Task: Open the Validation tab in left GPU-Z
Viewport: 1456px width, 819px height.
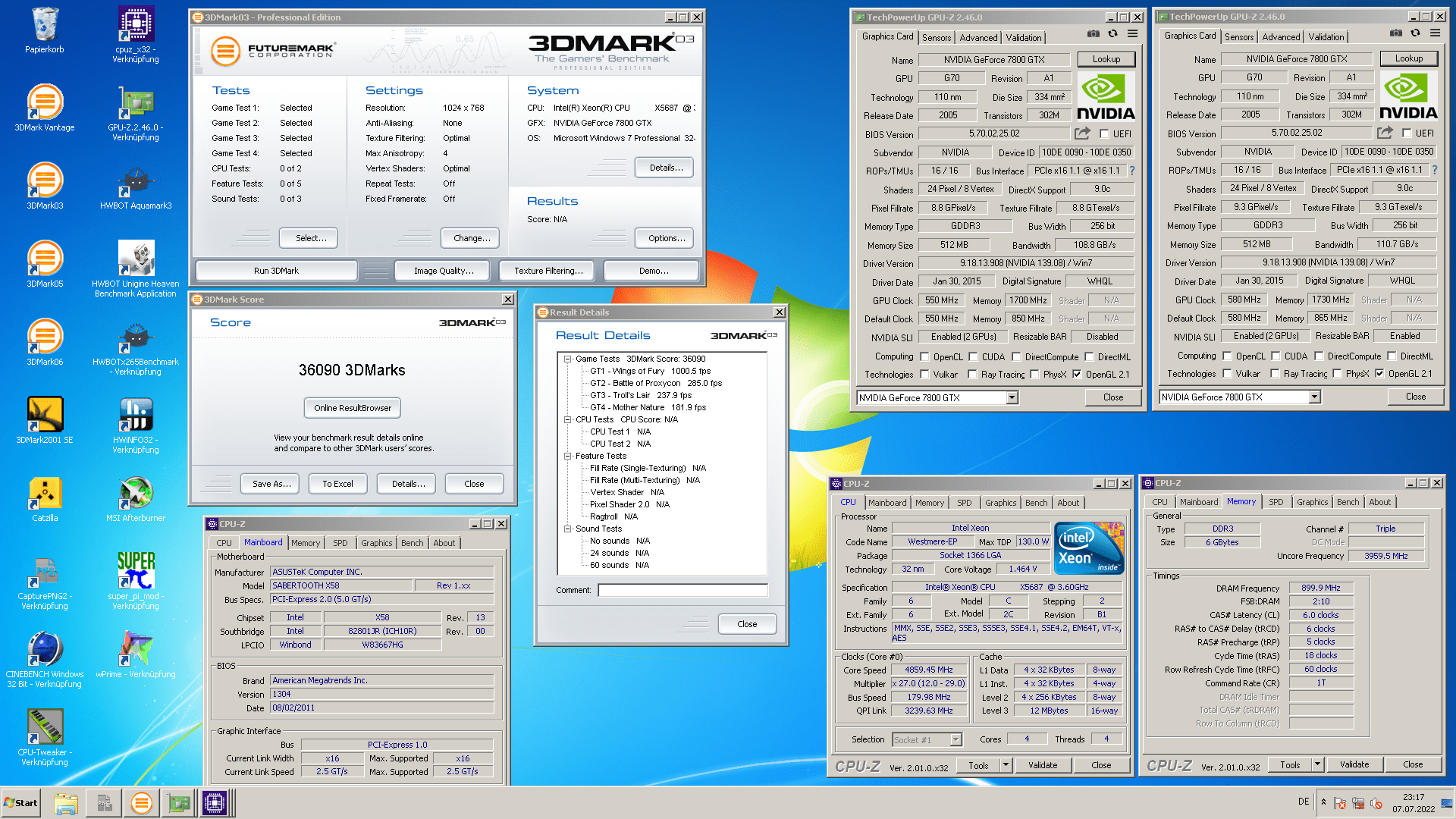Action: pyautogui.click(x=1023, y=37)
